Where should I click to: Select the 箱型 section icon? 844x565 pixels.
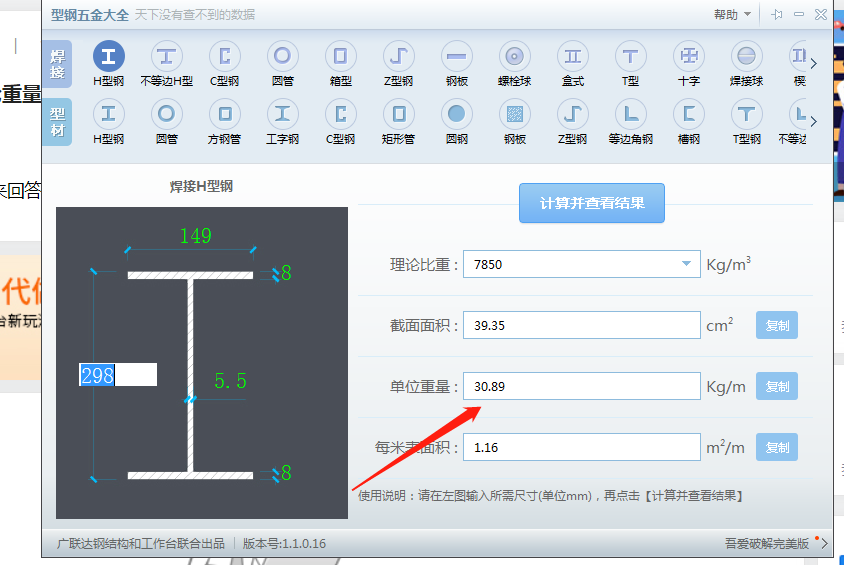[x=341, y=56]
